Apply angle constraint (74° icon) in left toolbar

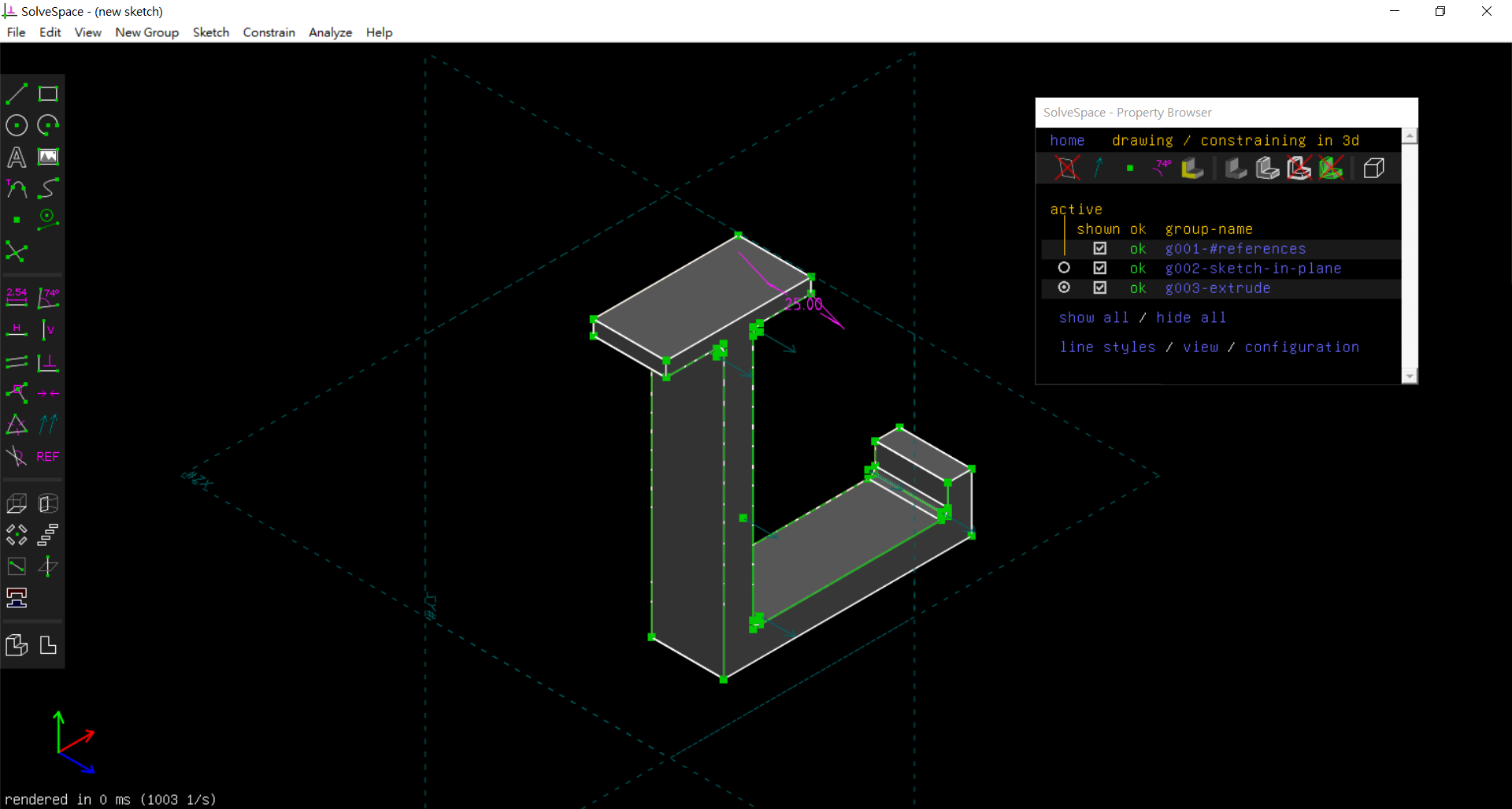(x=48, y=297)
